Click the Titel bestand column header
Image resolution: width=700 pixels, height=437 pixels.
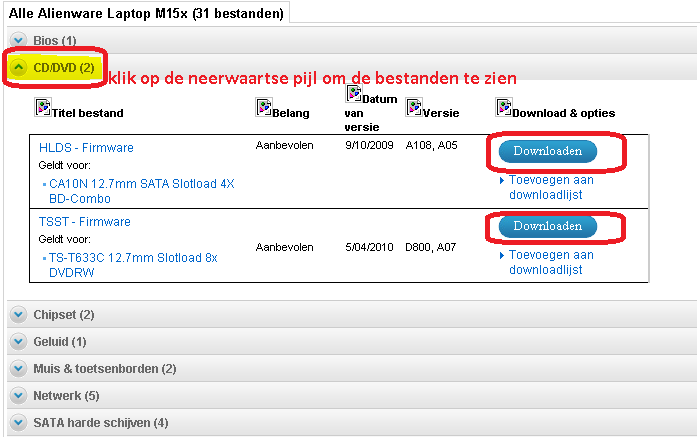88,113
